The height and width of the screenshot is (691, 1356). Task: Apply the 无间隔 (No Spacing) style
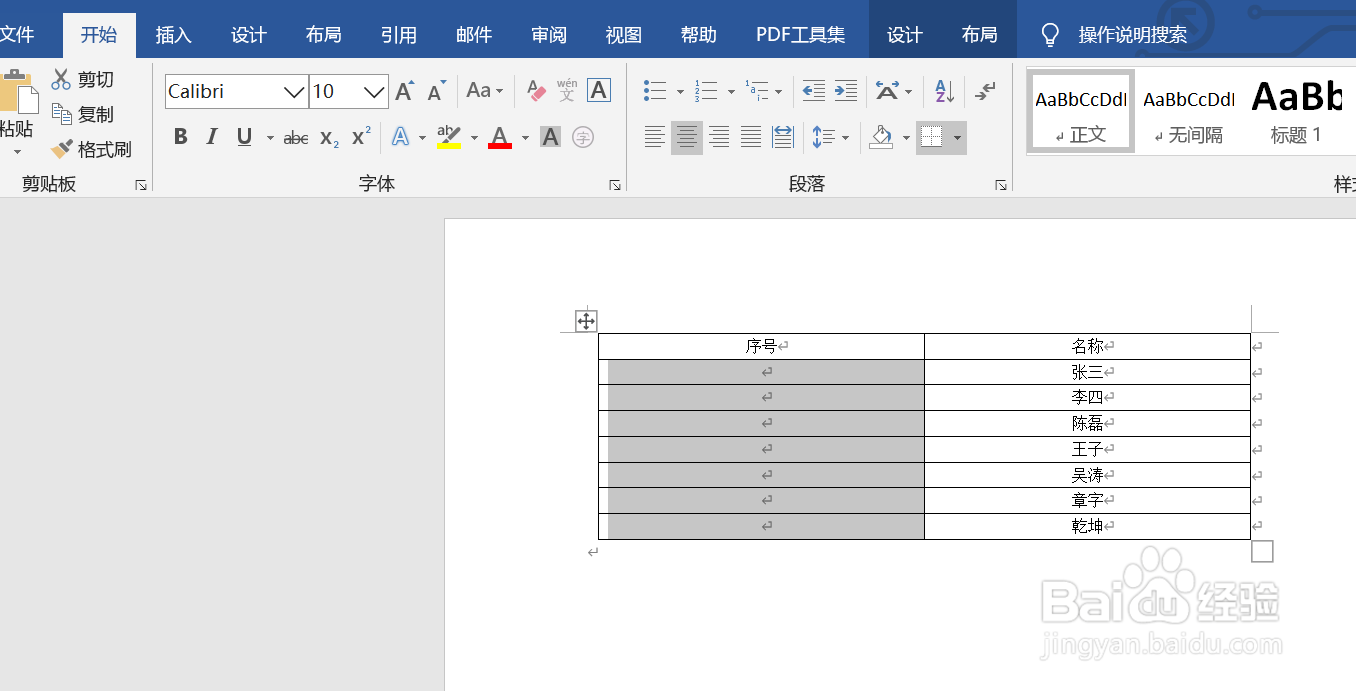click(x=1188, y=111)
